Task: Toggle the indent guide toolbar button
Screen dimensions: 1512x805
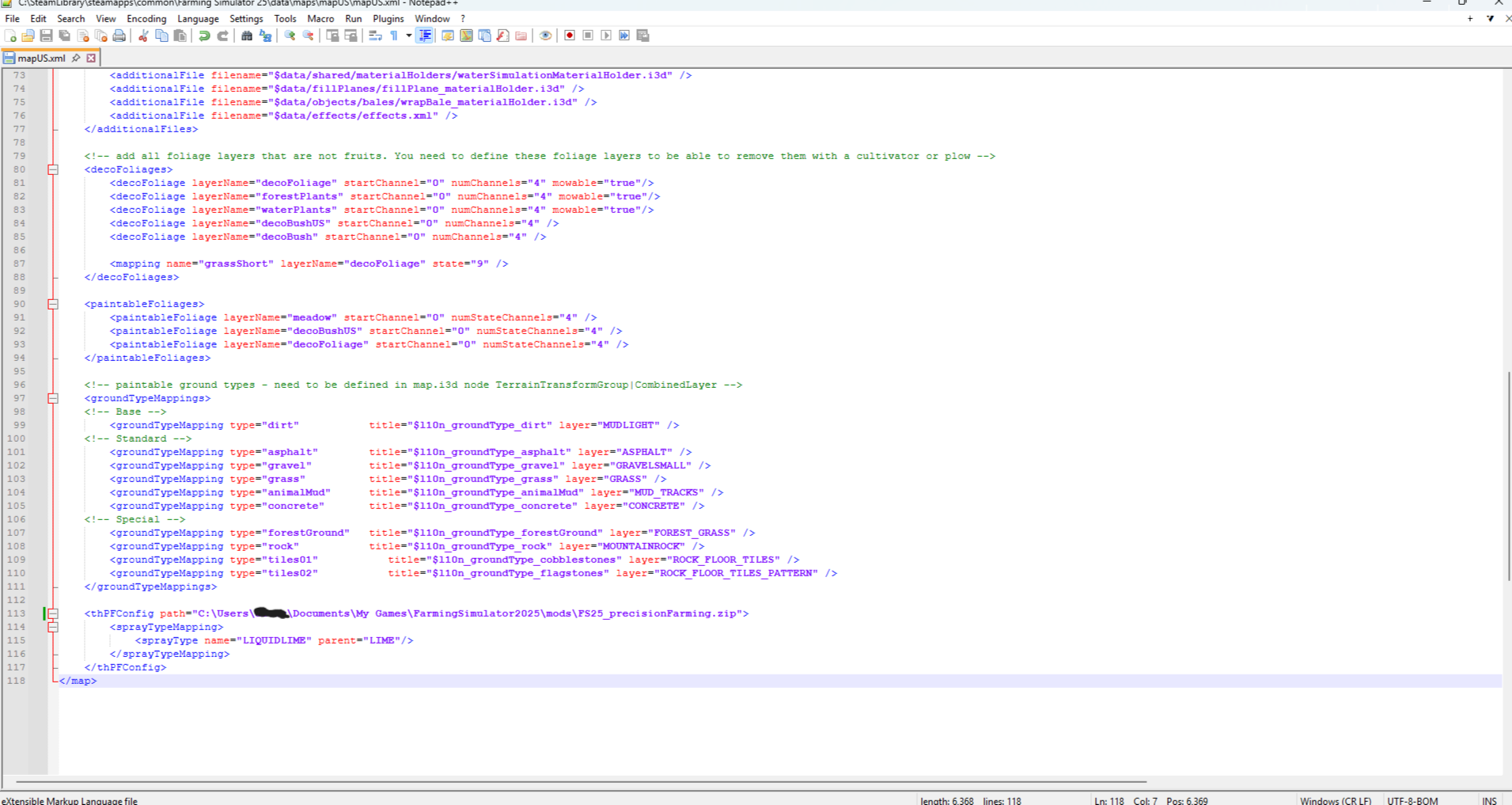Action: click(x=425, y=36)
